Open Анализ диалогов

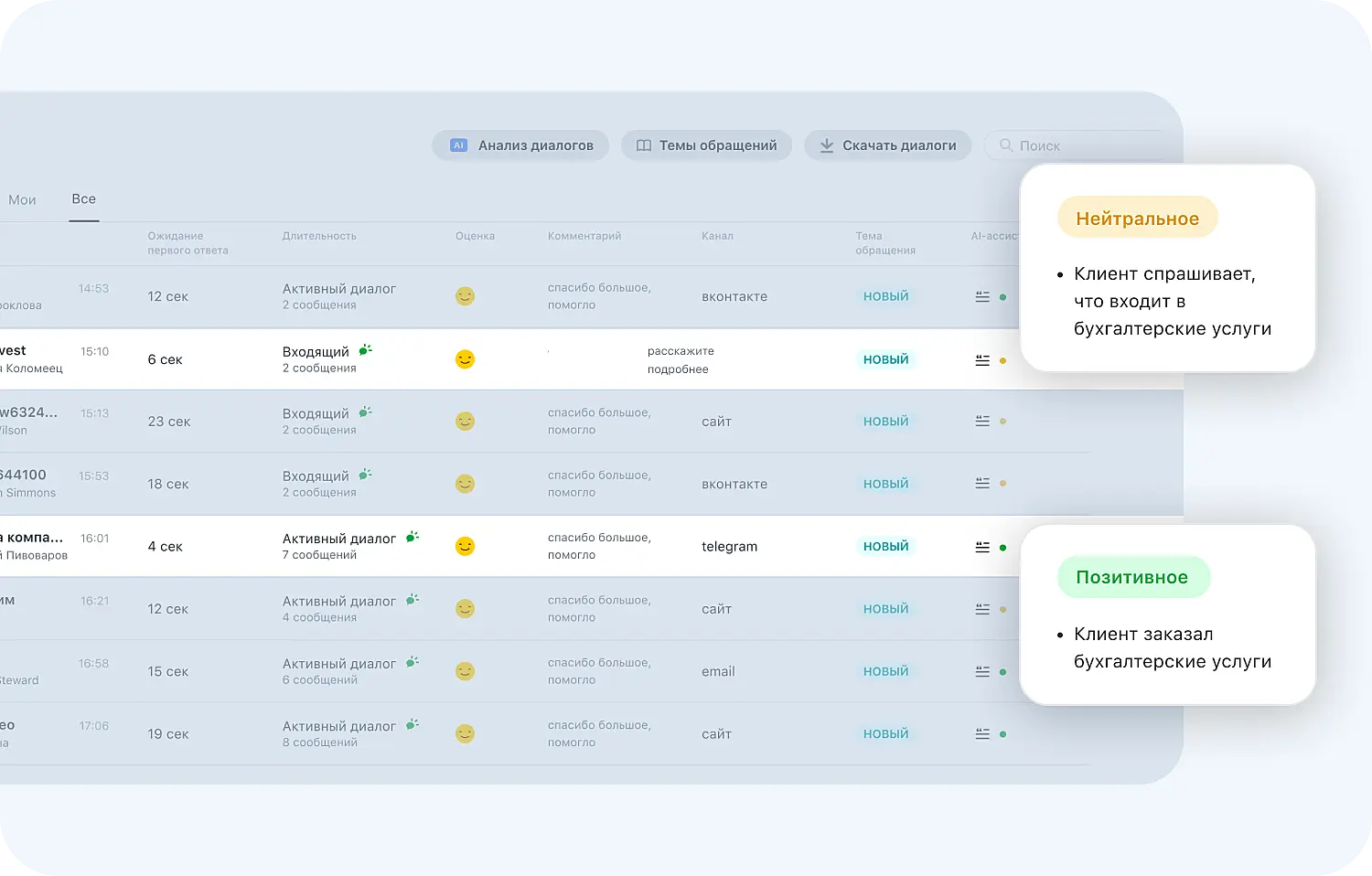(521, 145)
